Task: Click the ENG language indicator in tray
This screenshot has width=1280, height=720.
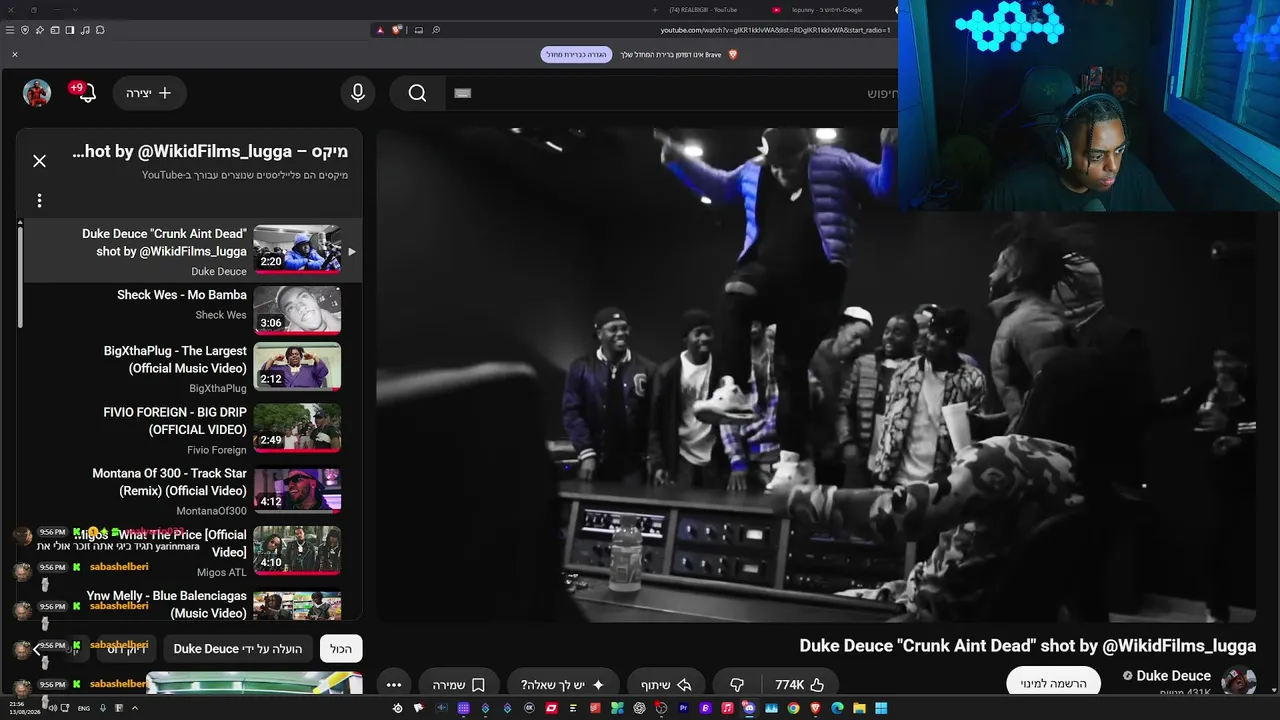Action: [x=84, y=708]
